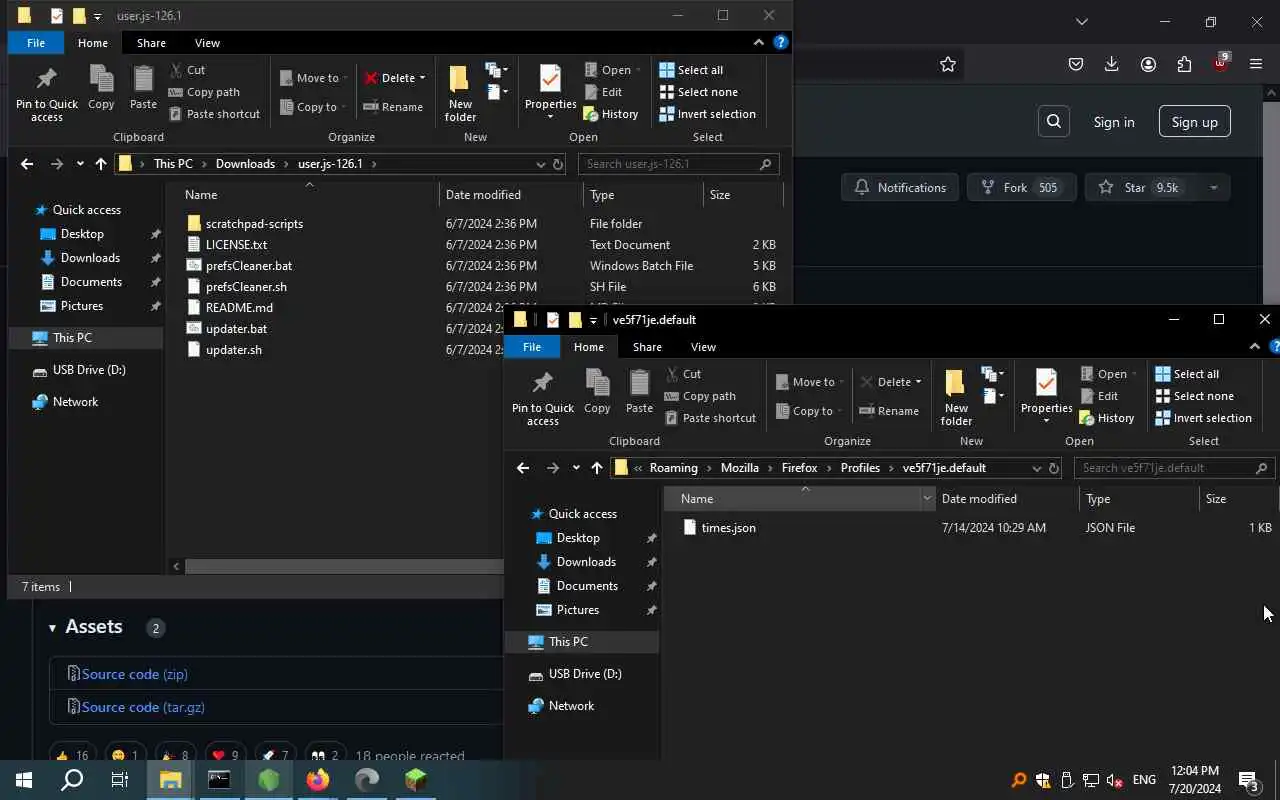Expand address bar history in user.js-126.1 window
This screenshot has height=800, width=1280.
(x=541, y=164)
